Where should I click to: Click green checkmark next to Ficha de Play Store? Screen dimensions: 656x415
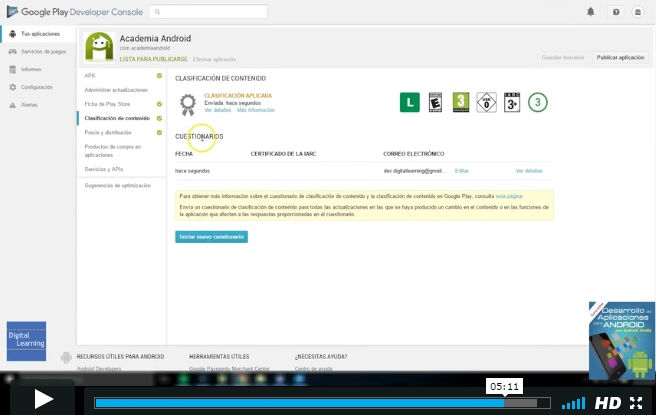click(159, 104)
